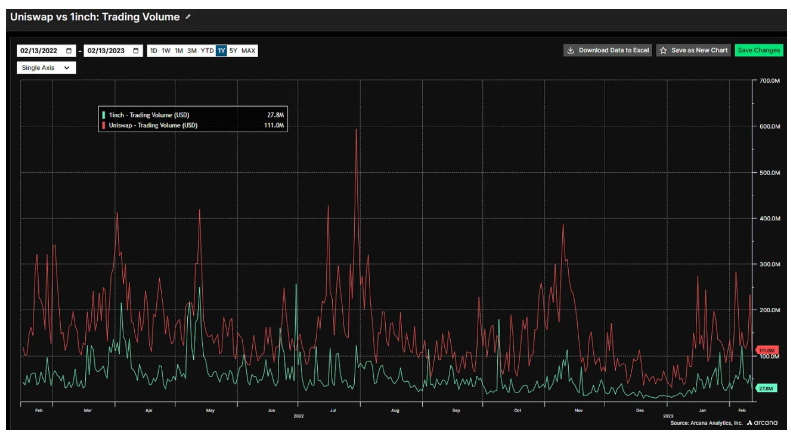Viewport: 791px width, 435px height.
Task: Select the 5Y time range
Action: [x=233, y=50]
